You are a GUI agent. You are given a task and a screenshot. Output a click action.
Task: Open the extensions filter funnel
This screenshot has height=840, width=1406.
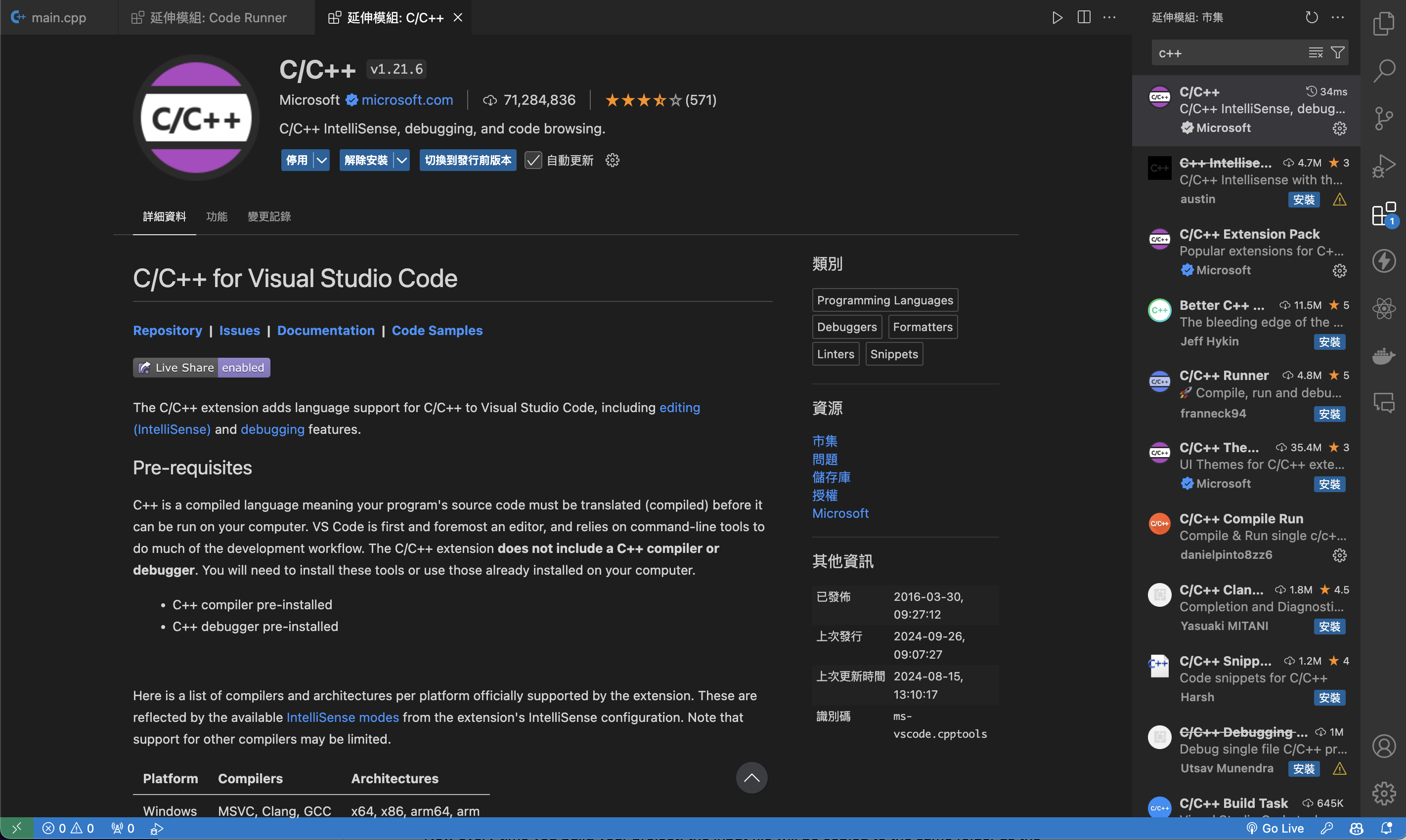1337,53
